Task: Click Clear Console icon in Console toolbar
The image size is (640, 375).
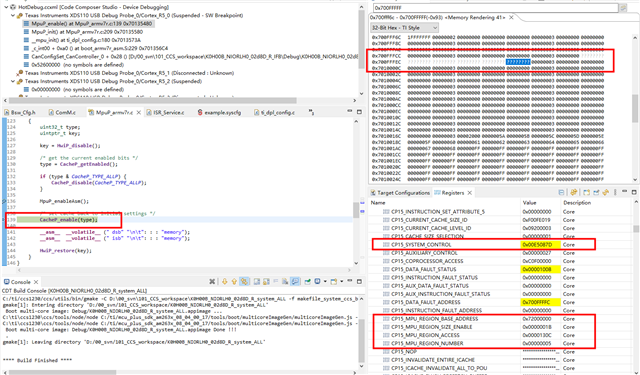Action: 285,282
